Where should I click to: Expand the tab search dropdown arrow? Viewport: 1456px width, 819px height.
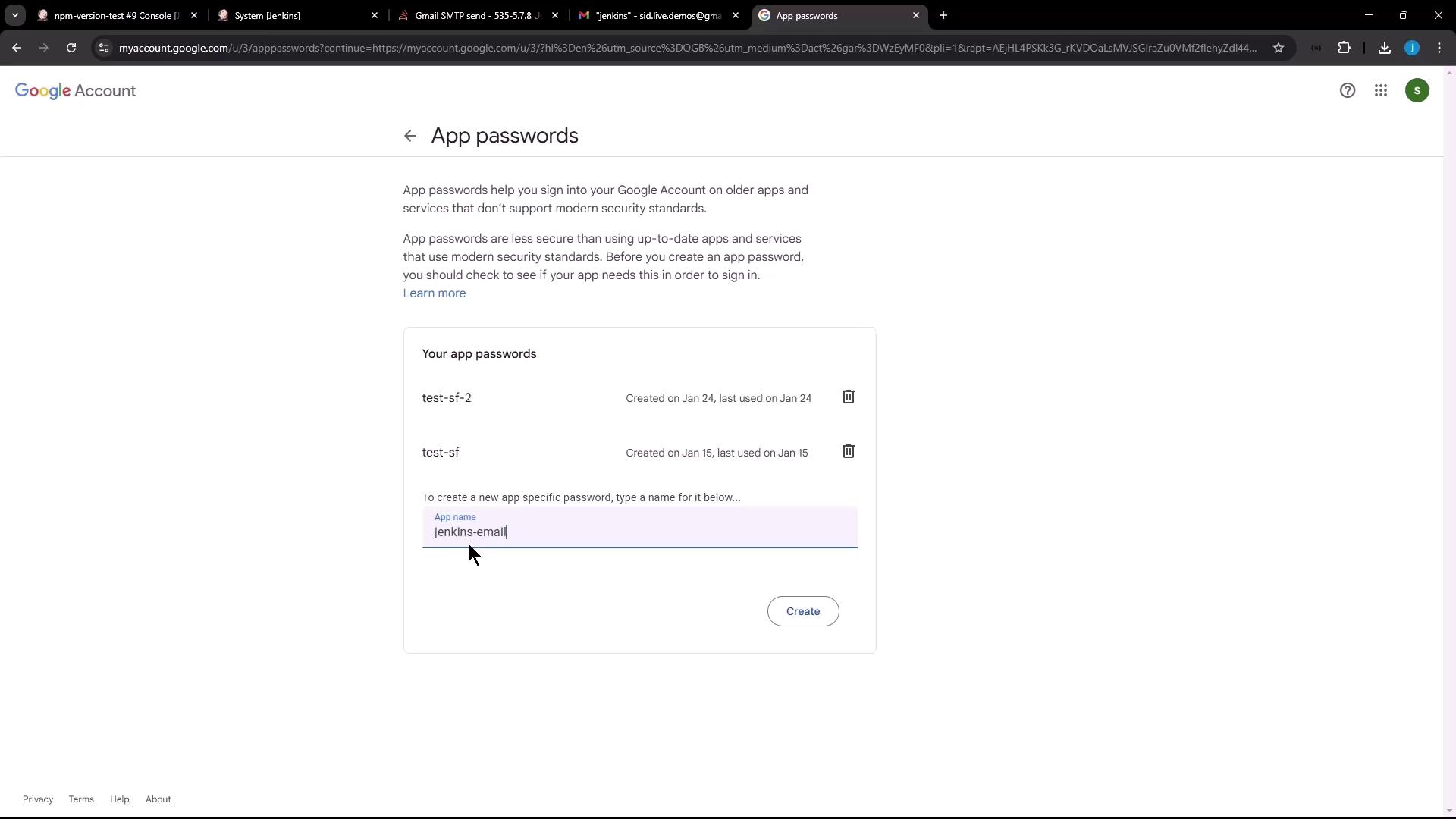click(x=14, y=15)
